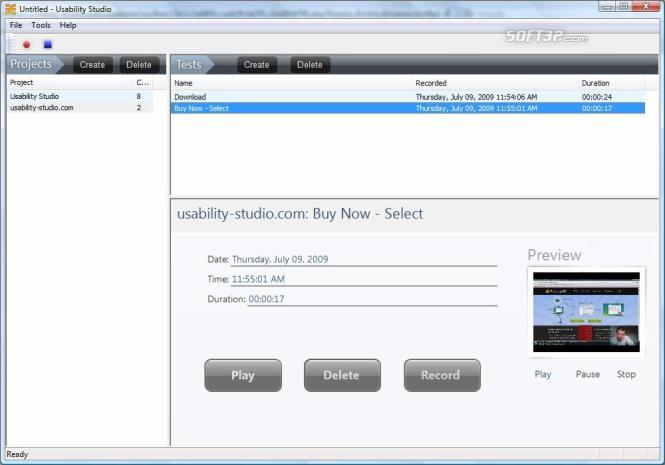Click the Tests panel title
The height and width of the screenshot is (465, 665).
[x=189, y=64]
